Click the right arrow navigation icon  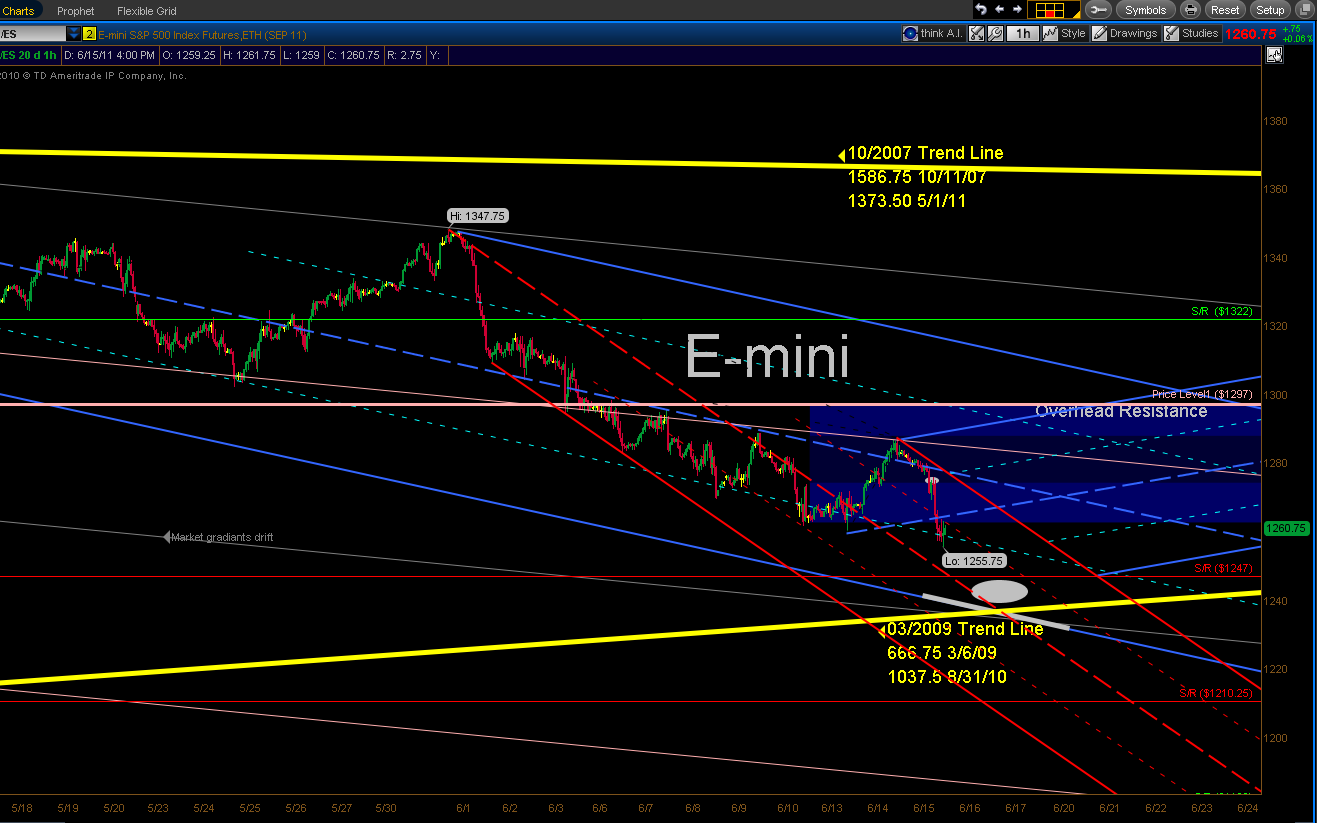click(x=1017, y=10)
